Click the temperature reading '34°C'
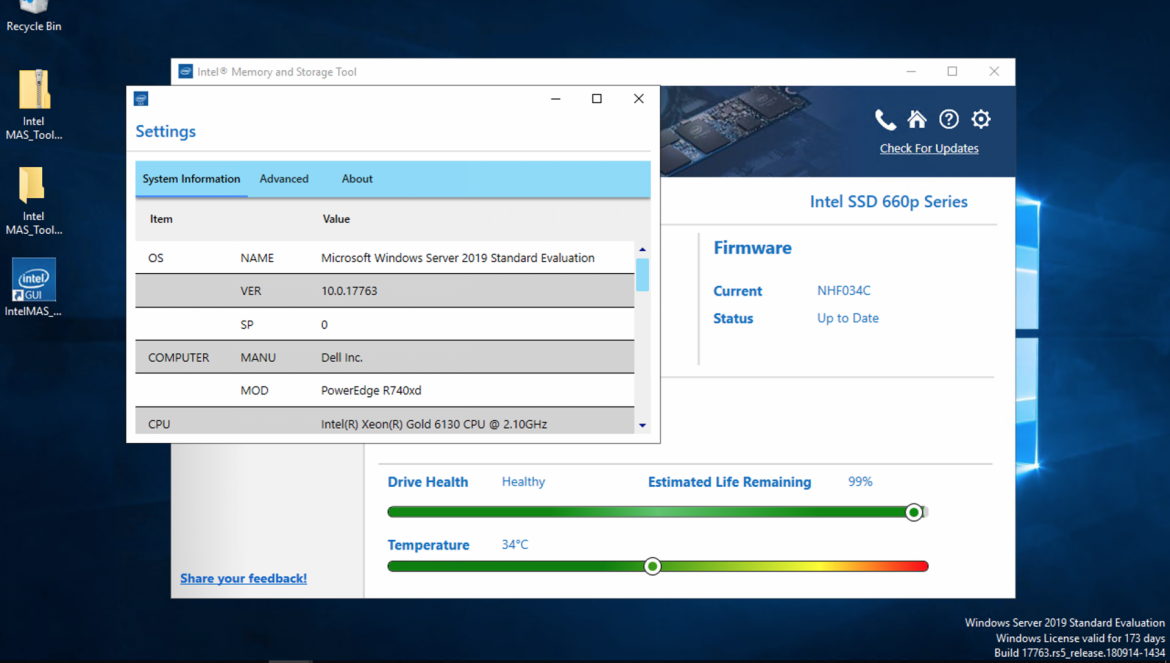The width and height of the screenshot is (1170, 663). click(x=515, y=544)
